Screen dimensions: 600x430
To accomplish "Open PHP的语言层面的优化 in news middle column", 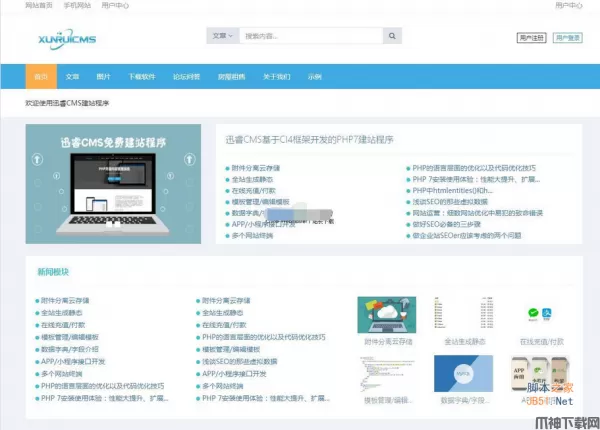I will (264, 337).
